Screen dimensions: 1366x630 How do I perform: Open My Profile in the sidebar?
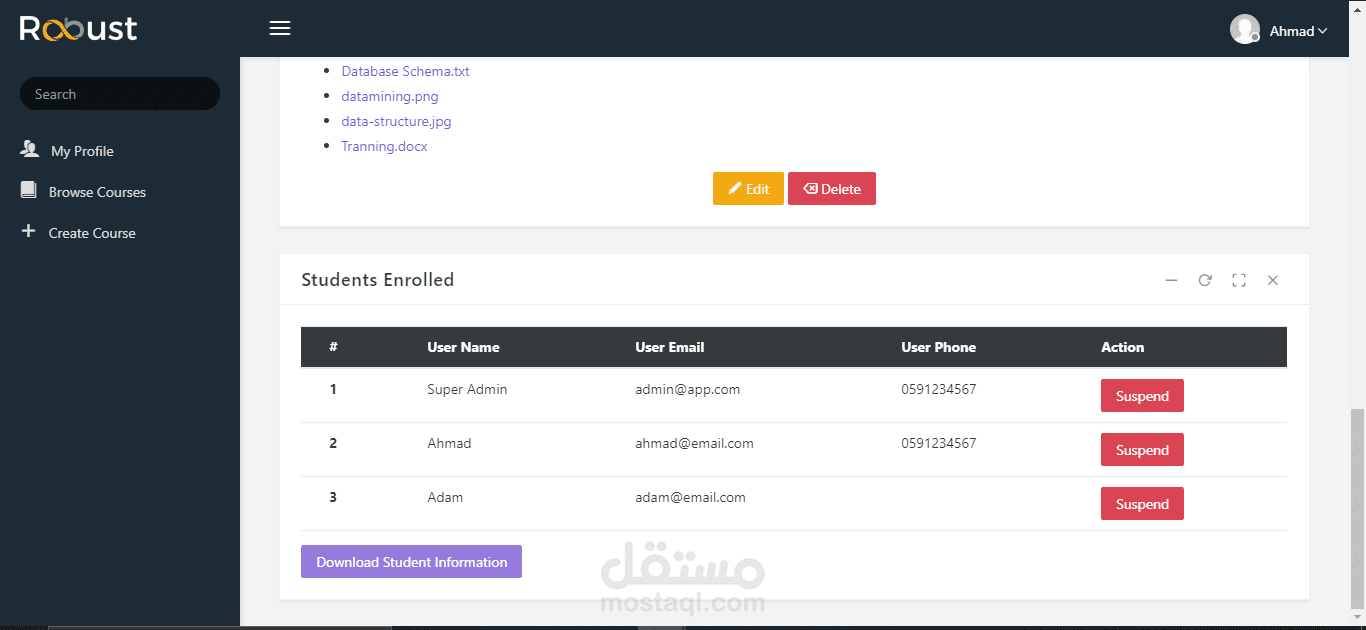click(82, 151)
